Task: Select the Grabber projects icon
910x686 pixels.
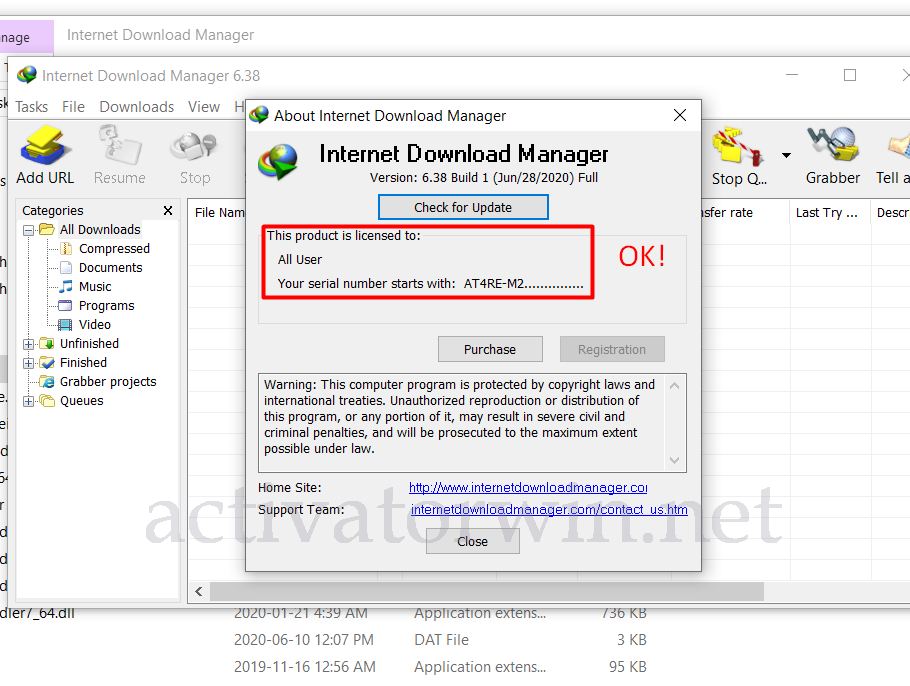Action: [x=46, y=381]
